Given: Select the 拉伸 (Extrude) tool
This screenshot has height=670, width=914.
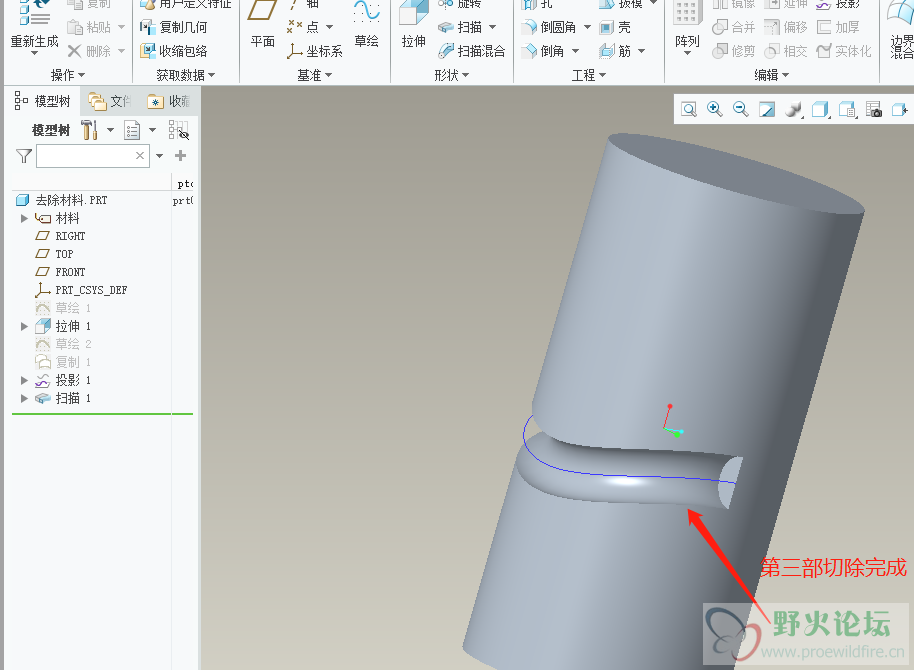Looking at the screenshot, I should 413,23.
